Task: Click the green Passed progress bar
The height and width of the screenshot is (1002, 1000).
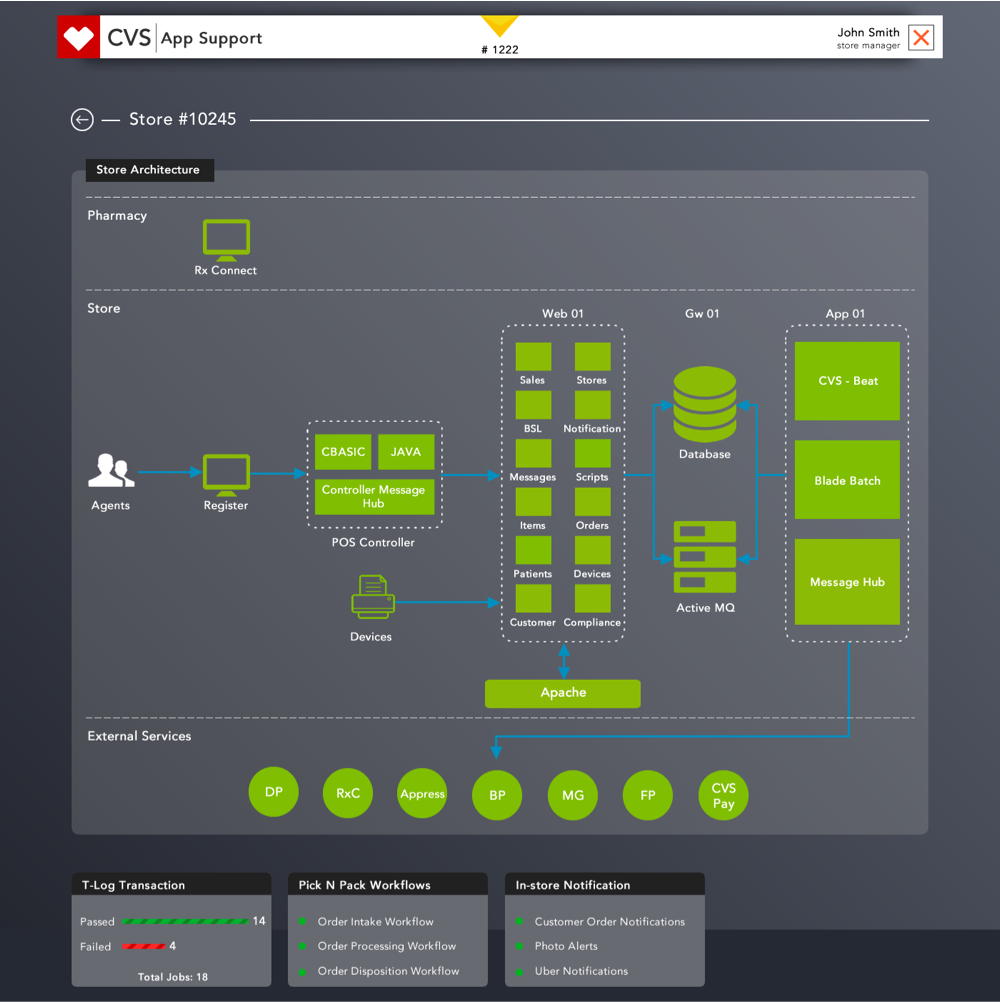Action: 184,921
